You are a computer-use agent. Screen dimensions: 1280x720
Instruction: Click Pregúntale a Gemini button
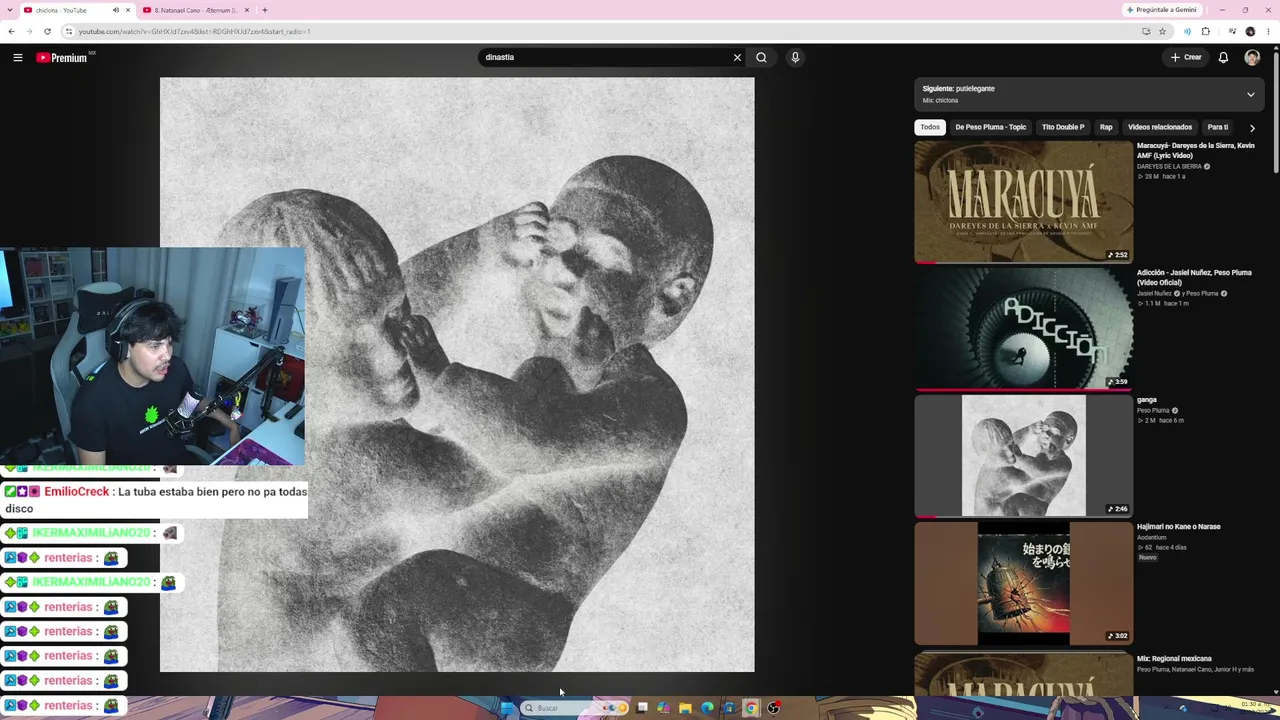(x=1161, y=10)
